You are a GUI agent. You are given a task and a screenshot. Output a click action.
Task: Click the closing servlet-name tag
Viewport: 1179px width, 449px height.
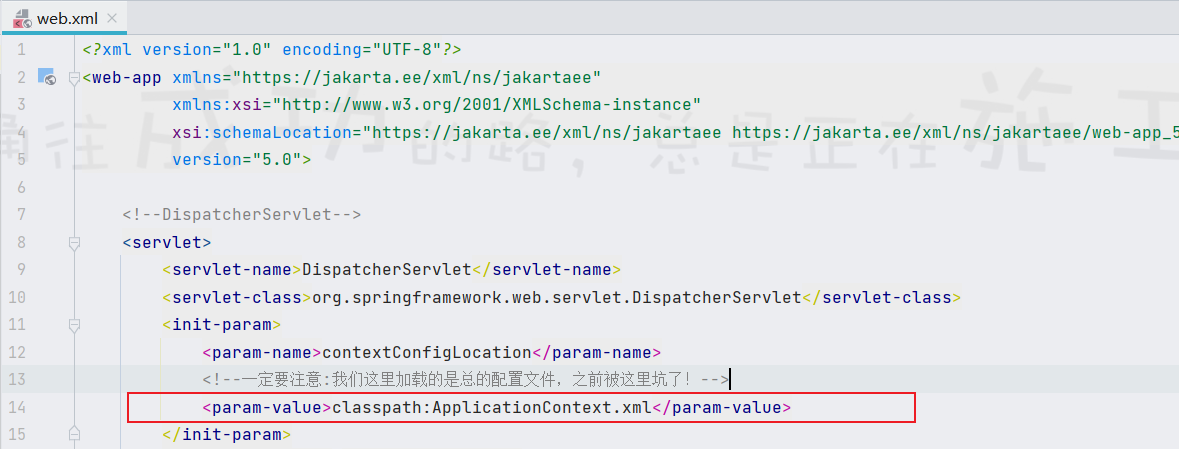click(x=547, y=269)
